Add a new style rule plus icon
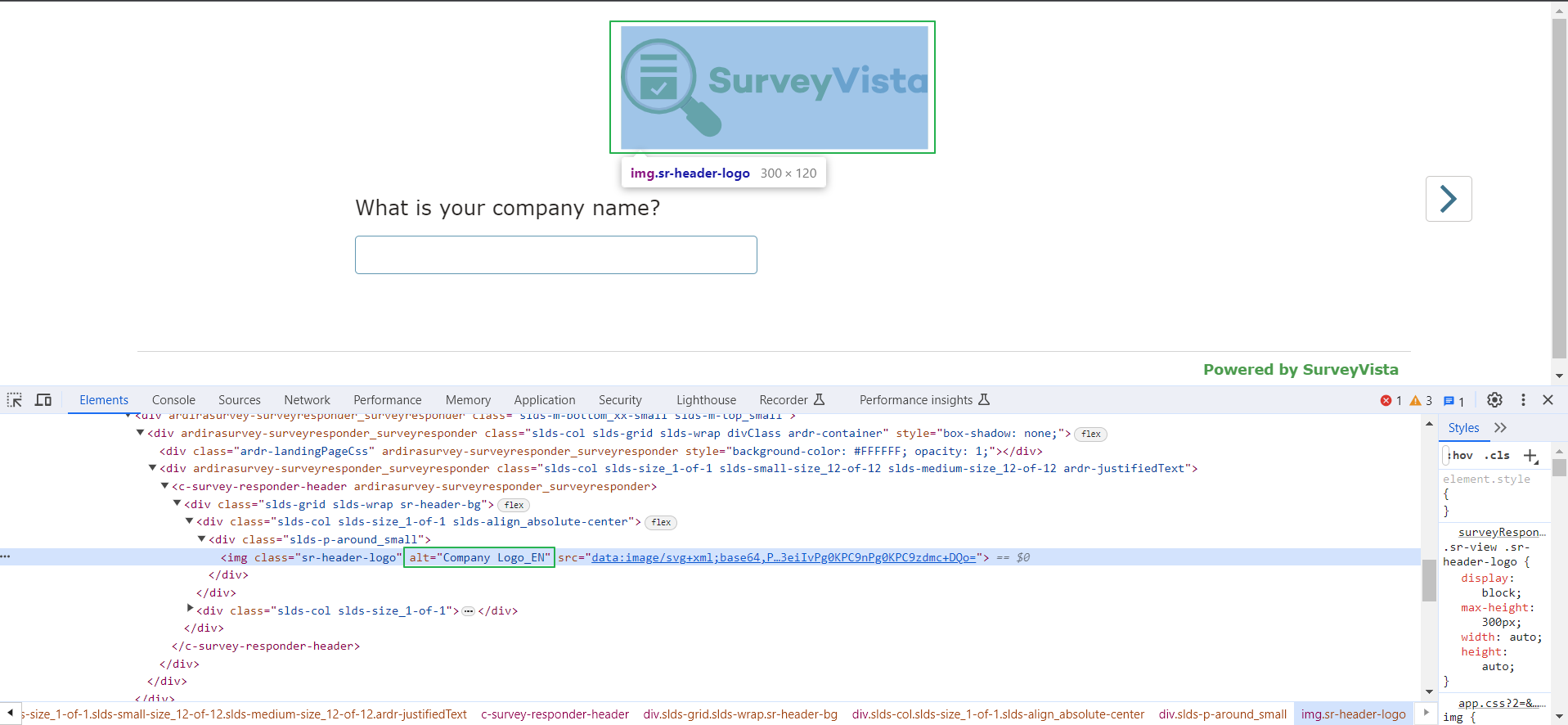 [x=1530, y=456]
